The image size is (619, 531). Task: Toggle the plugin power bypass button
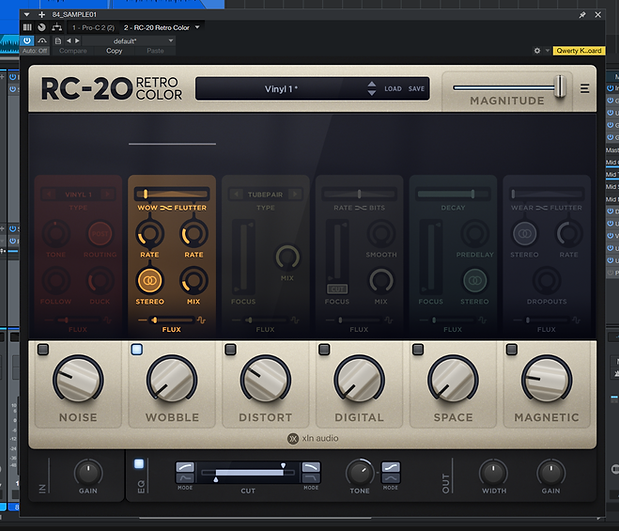(x=27, y=41)
